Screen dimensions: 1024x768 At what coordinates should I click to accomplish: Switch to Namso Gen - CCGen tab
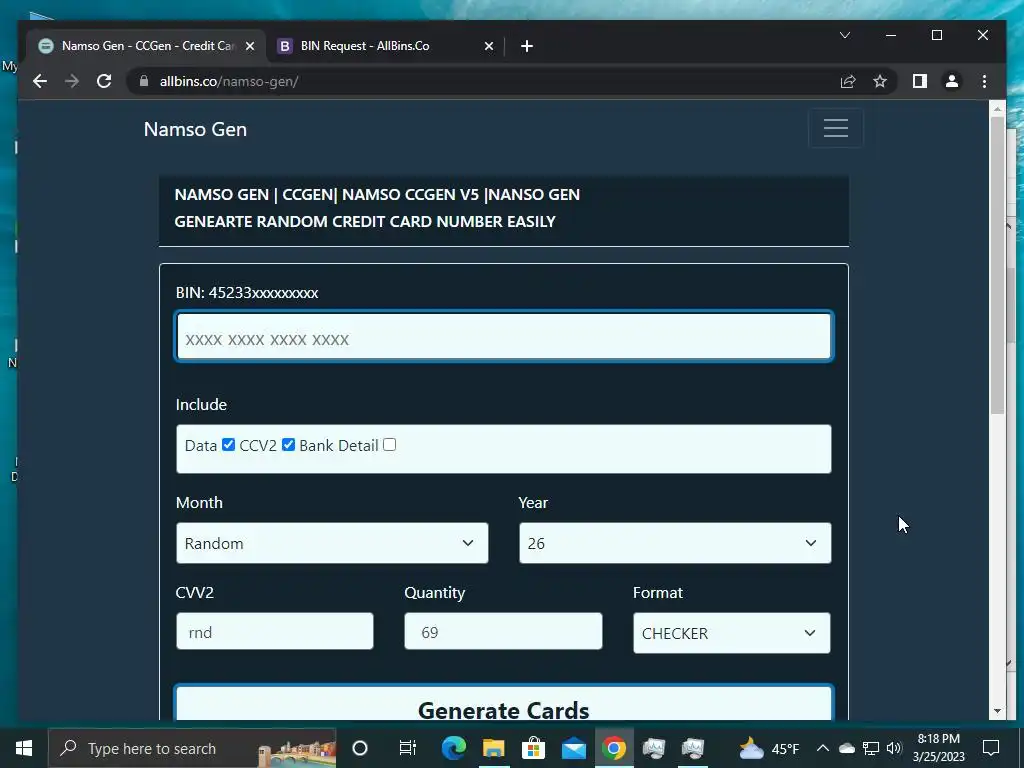pyautogui.click(x=147, y=46)
